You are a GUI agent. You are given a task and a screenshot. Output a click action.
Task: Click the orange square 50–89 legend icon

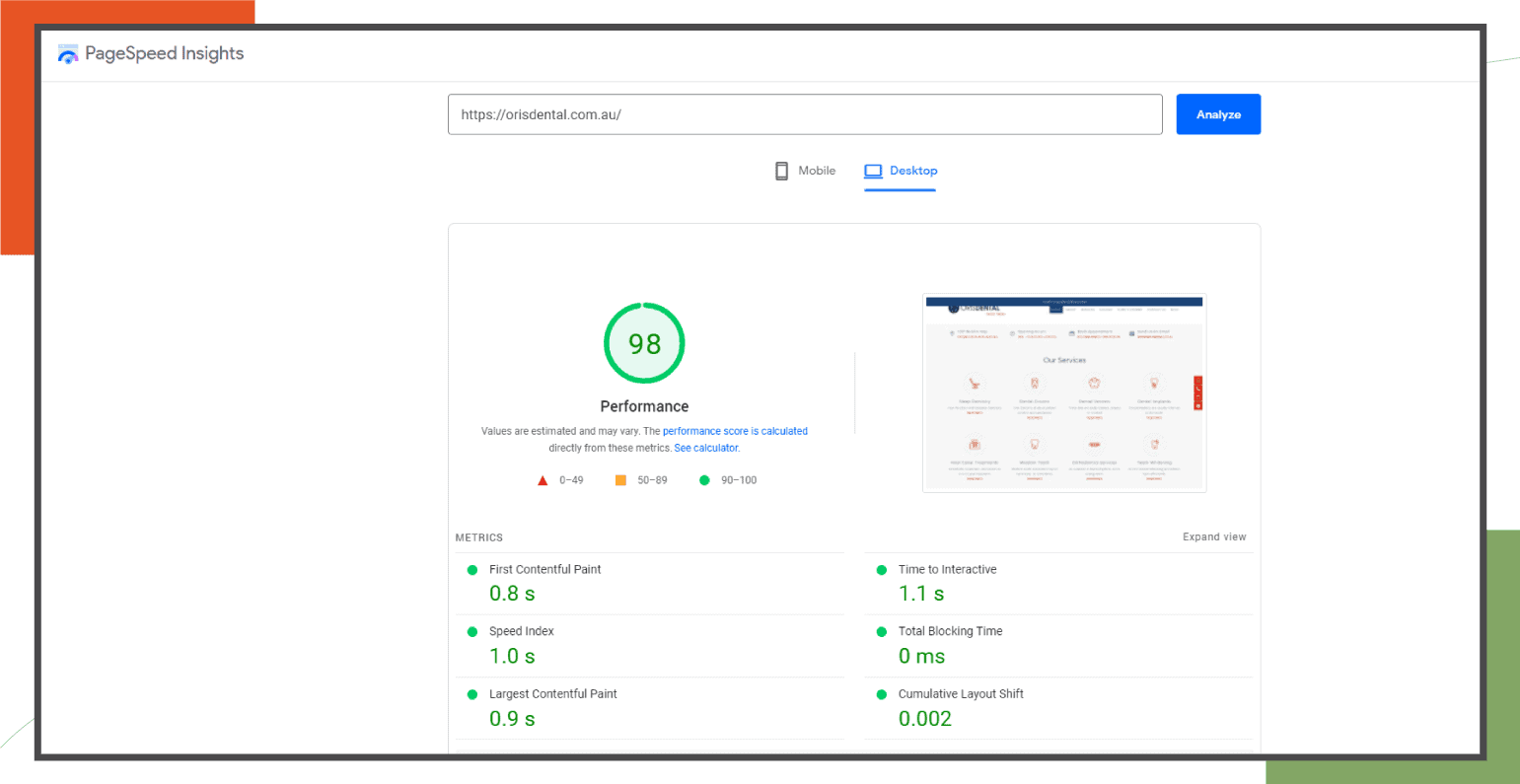[x=620, y=480]
